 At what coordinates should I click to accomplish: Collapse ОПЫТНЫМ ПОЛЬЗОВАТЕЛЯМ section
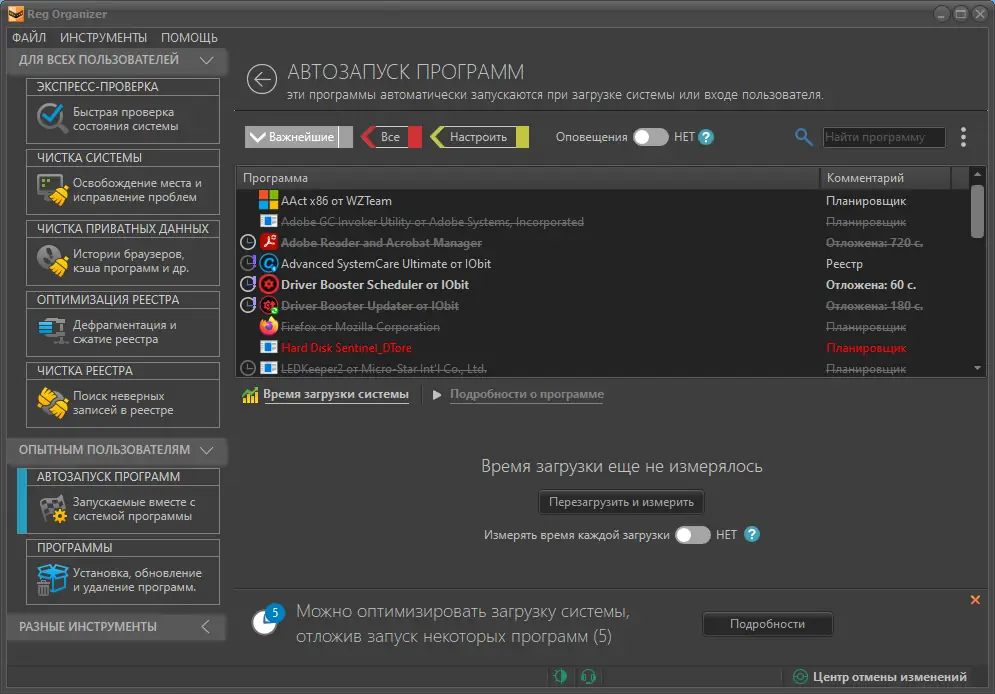click(206, 450)
